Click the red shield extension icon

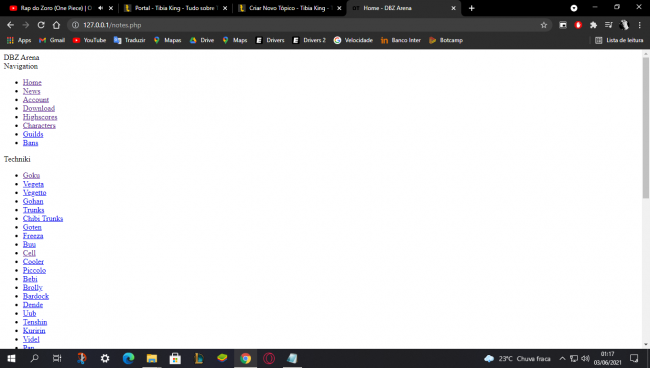coord(578,25)
